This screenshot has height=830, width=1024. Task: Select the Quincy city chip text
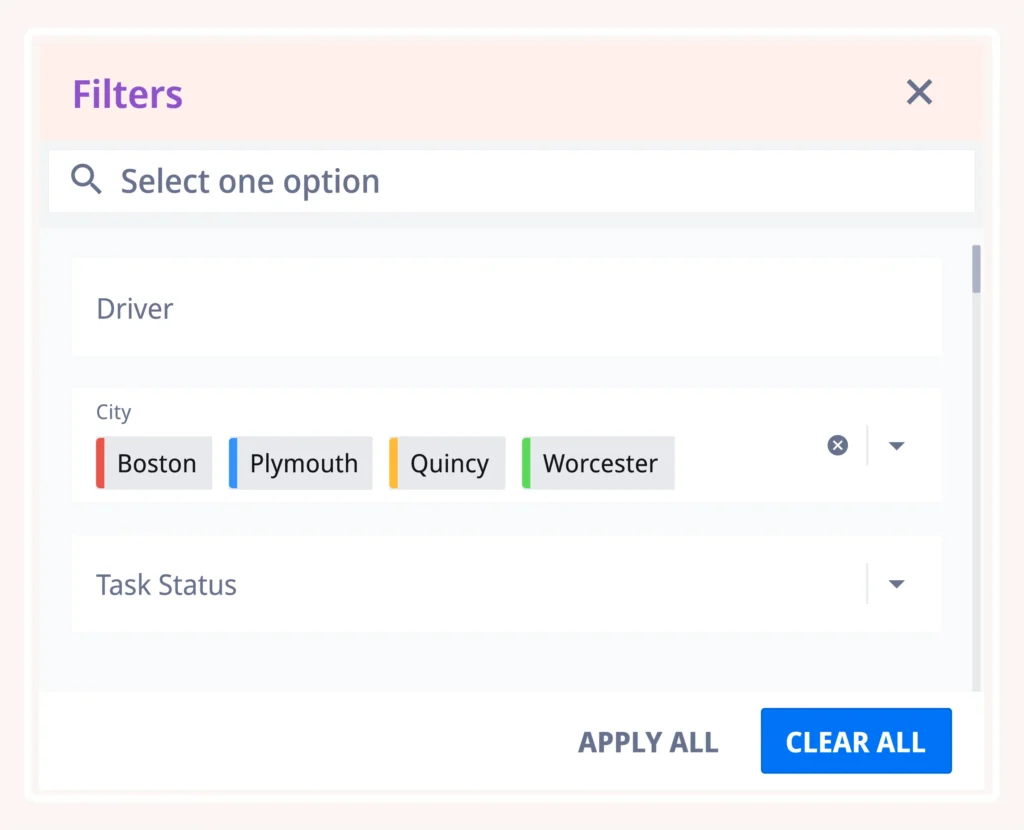tap(449, 464)
